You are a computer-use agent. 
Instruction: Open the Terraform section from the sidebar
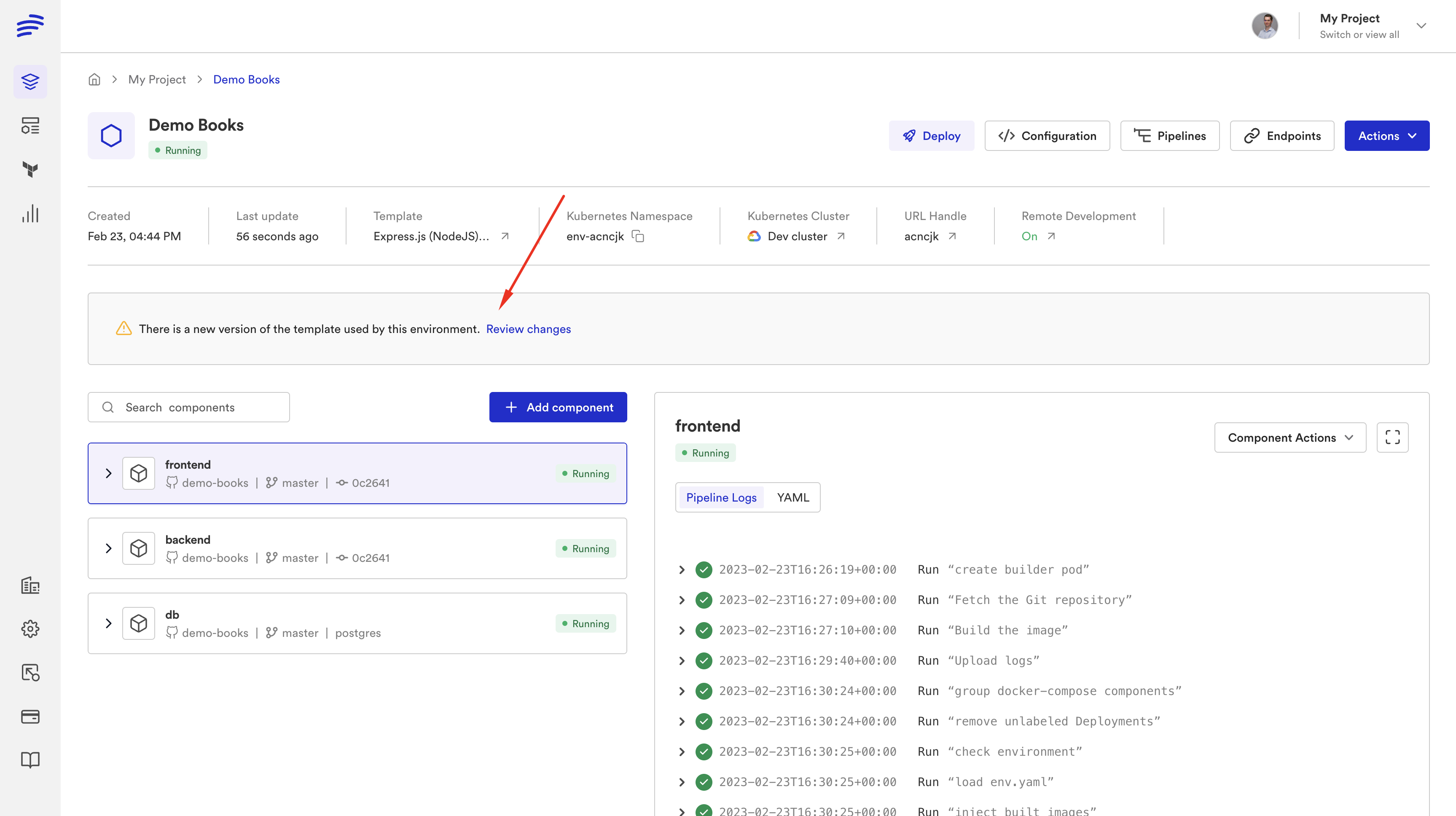[30, 169]
